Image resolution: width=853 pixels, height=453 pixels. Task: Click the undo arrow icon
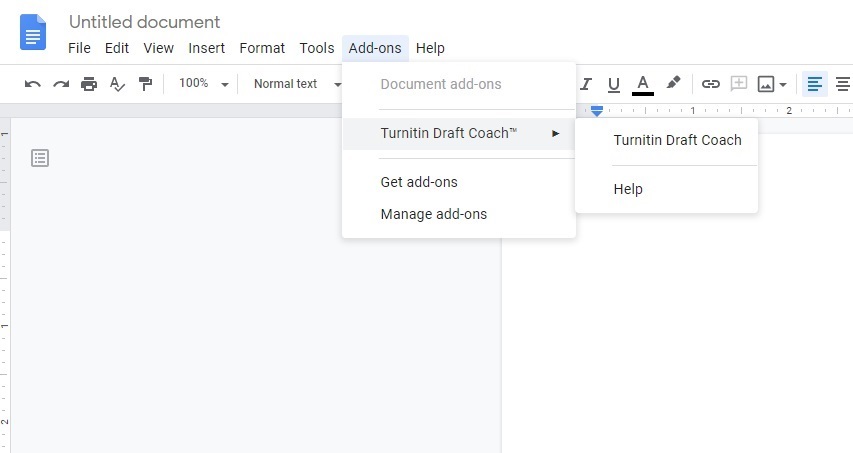tap(32, 84)
